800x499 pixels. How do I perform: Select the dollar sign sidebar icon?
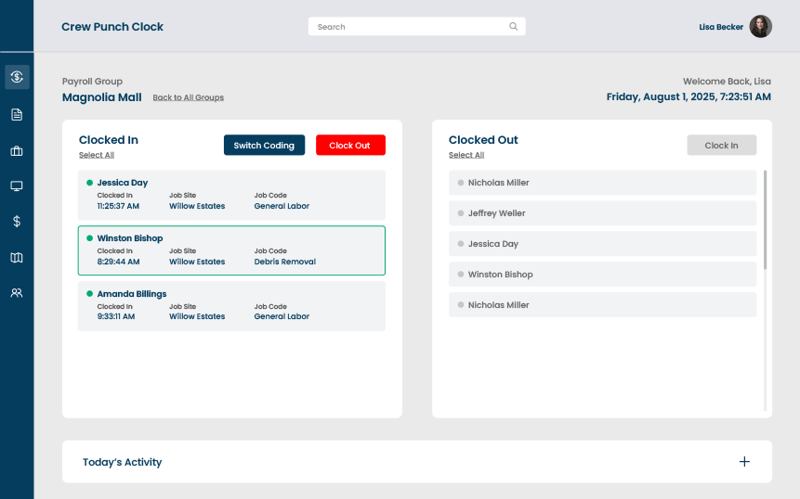point(16,221)
